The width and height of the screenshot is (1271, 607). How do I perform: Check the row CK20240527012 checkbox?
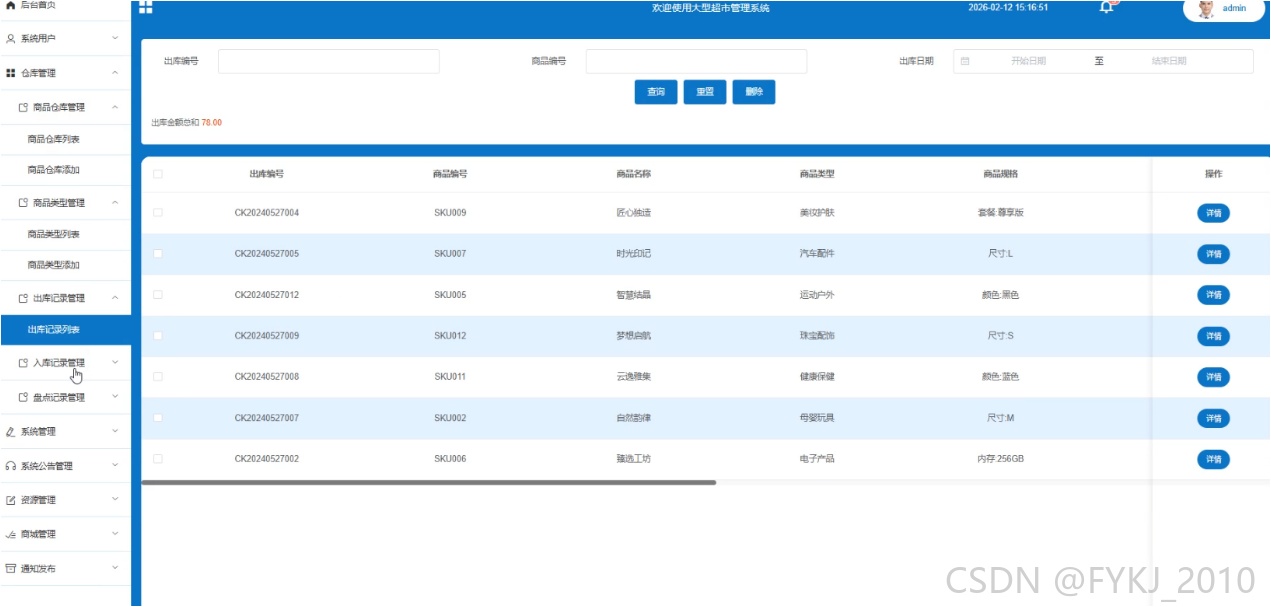158,295
